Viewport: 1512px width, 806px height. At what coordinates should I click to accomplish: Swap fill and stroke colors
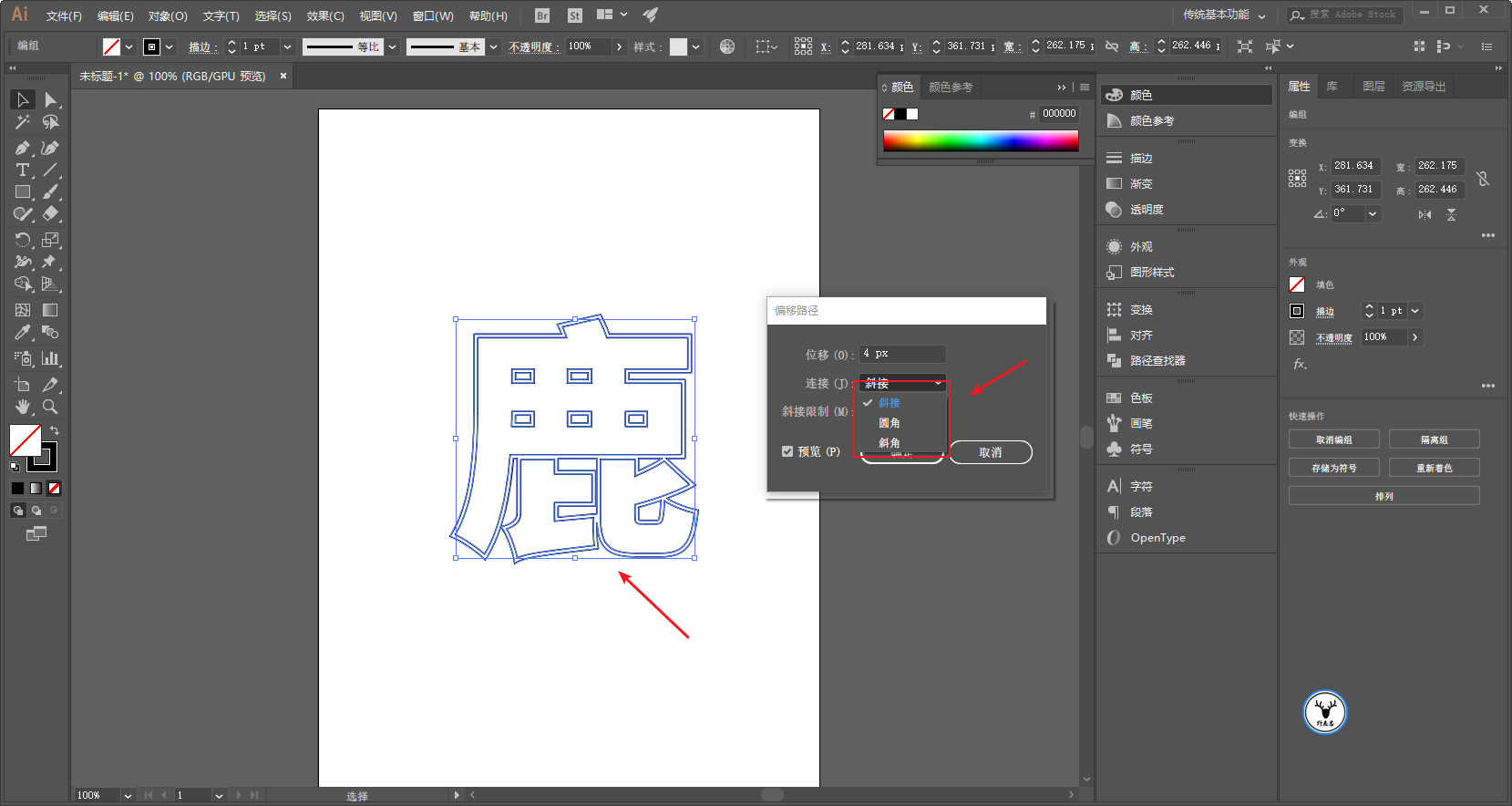point(55,430)
